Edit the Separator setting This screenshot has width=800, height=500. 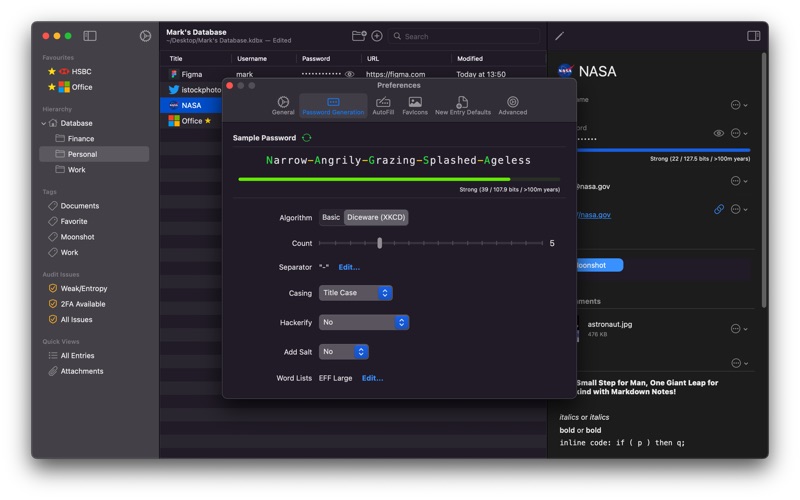coord(349,267)
